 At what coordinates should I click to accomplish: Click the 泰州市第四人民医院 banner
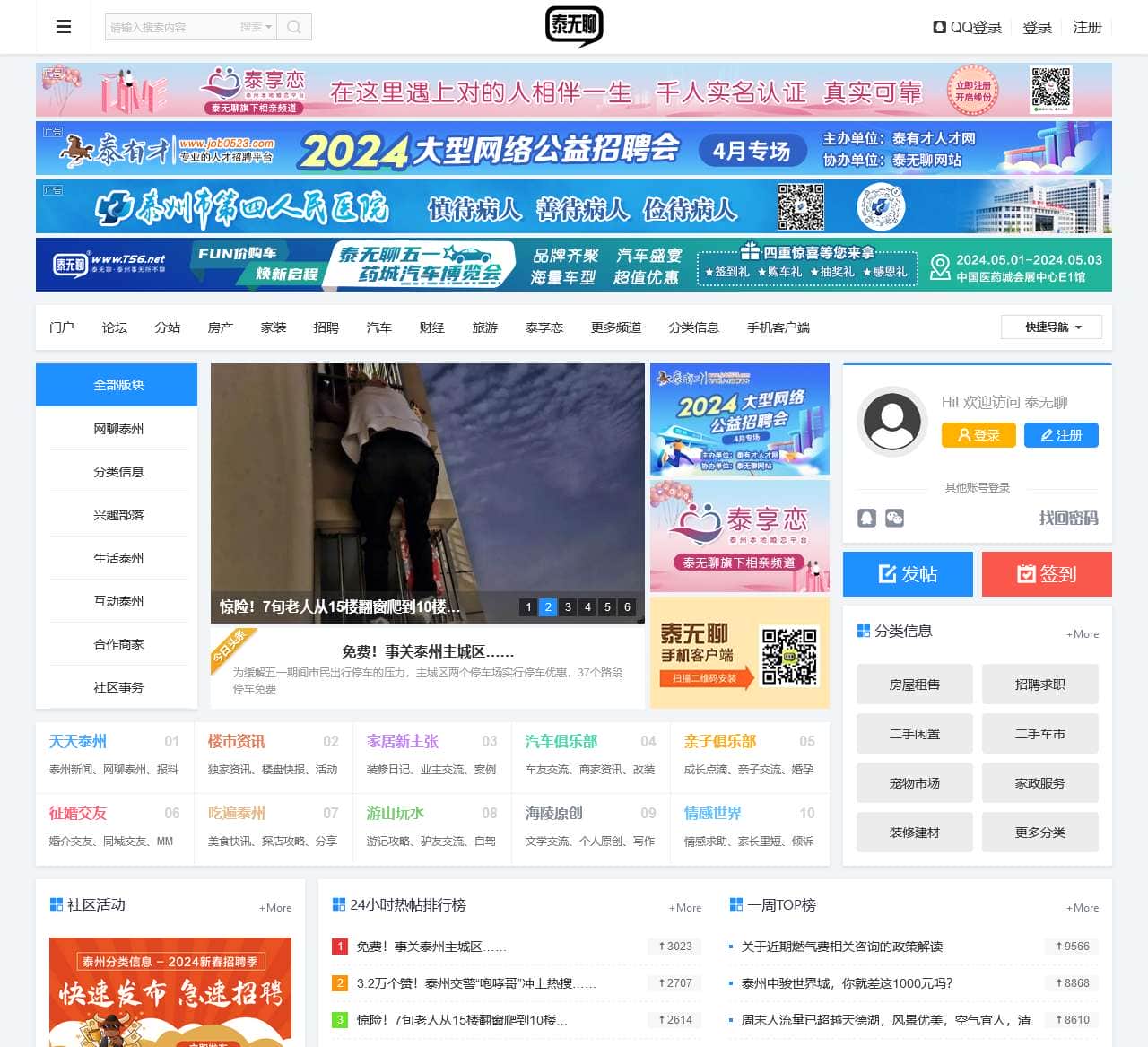click(x=574, y=206)
